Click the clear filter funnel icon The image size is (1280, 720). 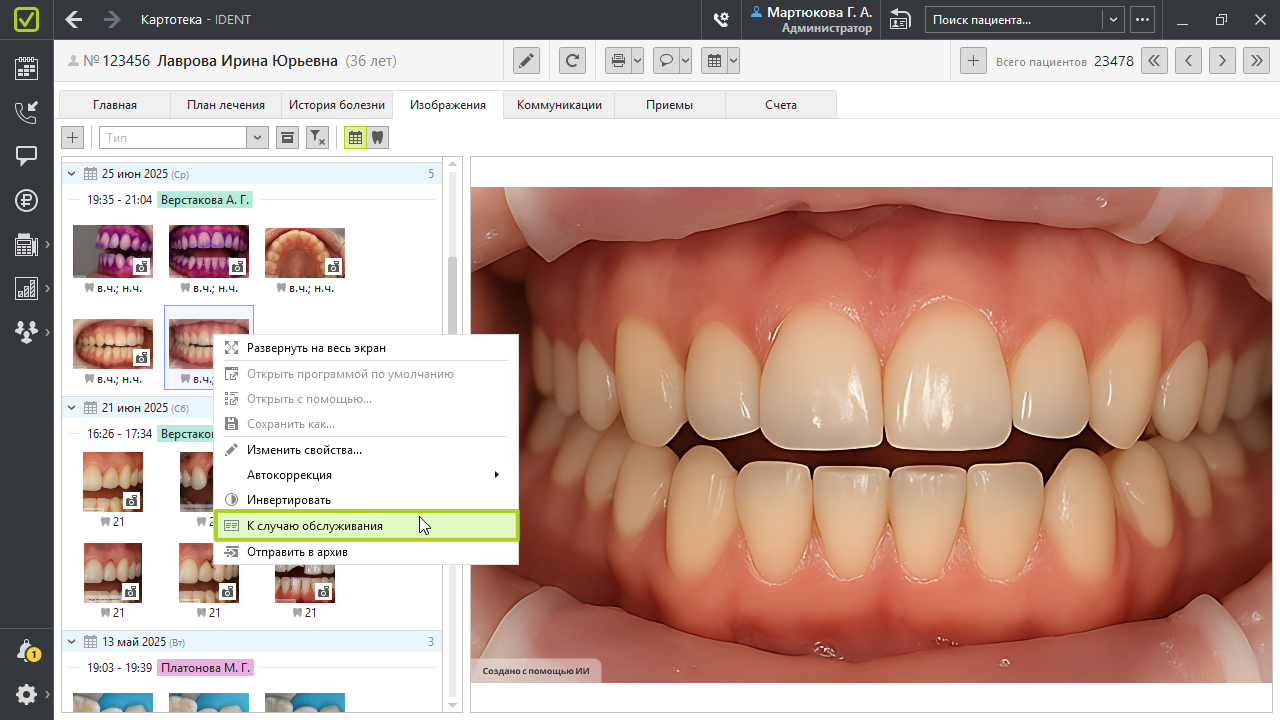pyautogui.click(x=317, y=138)
